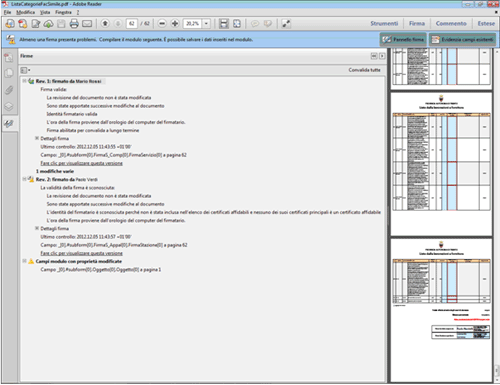The image size is (500, 385).
Task: Open the Modifica menu
Action: click(25, 12)
